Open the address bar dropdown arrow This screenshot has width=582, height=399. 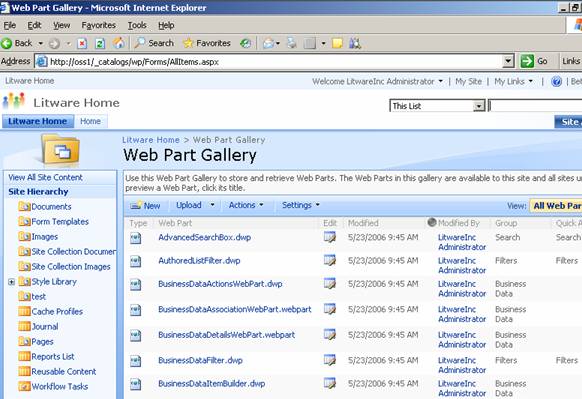click(x=508, y=61)
